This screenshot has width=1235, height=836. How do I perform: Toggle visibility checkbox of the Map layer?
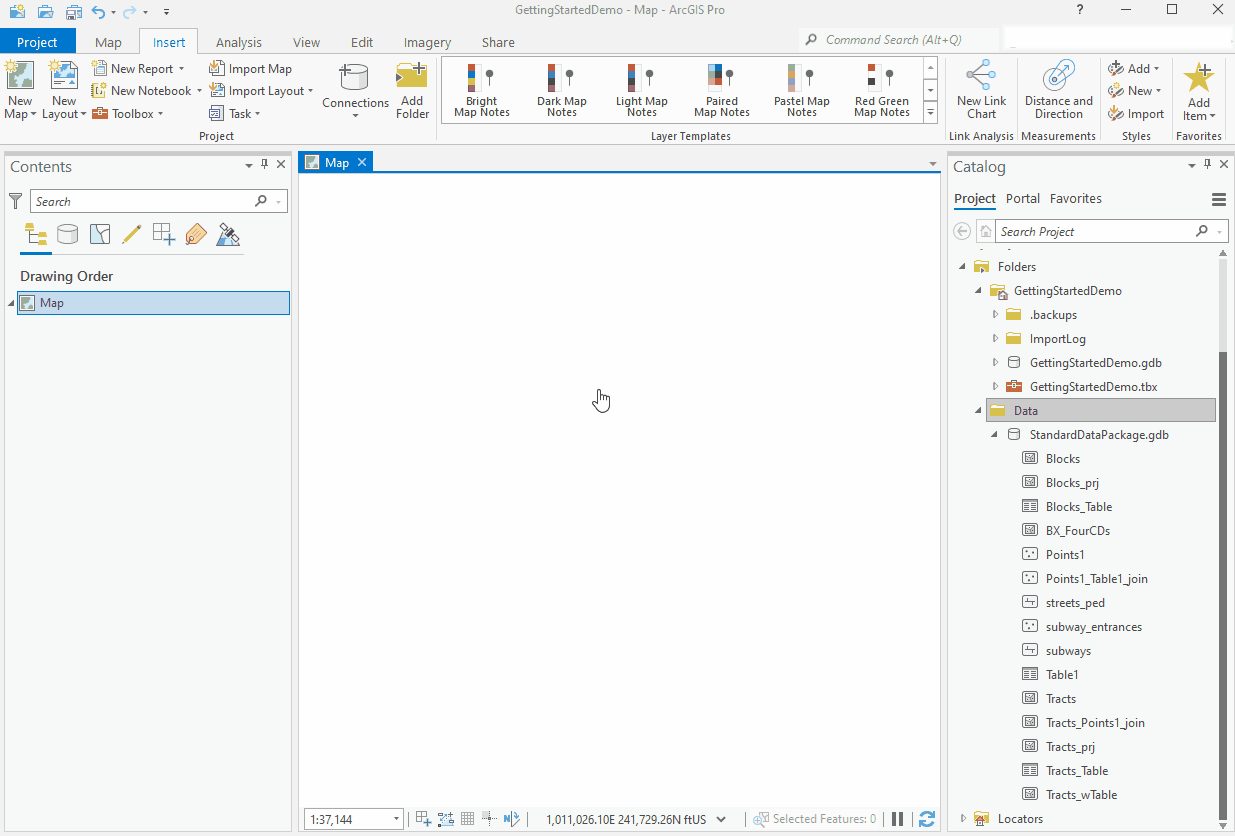[x=27, y=302]
